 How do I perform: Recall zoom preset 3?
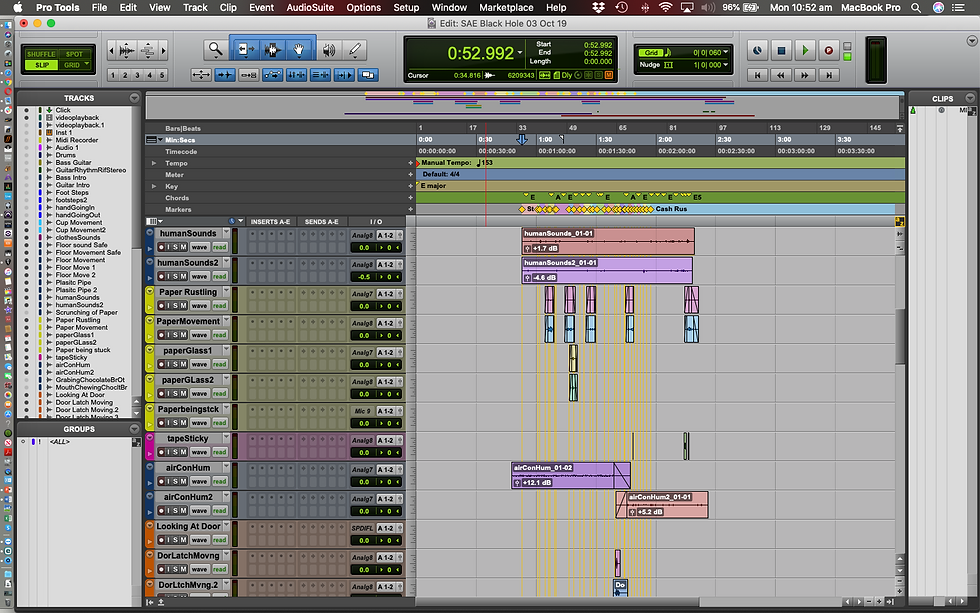(138, 75)
